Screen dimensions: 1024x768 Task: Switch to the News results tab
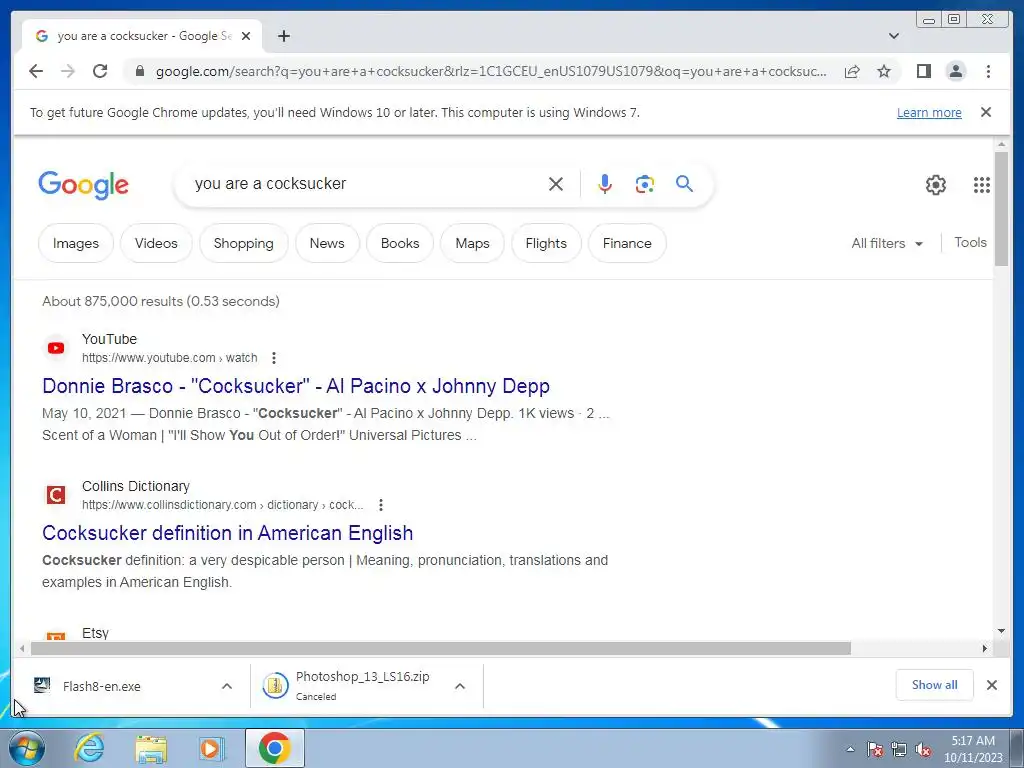(327, 243)
